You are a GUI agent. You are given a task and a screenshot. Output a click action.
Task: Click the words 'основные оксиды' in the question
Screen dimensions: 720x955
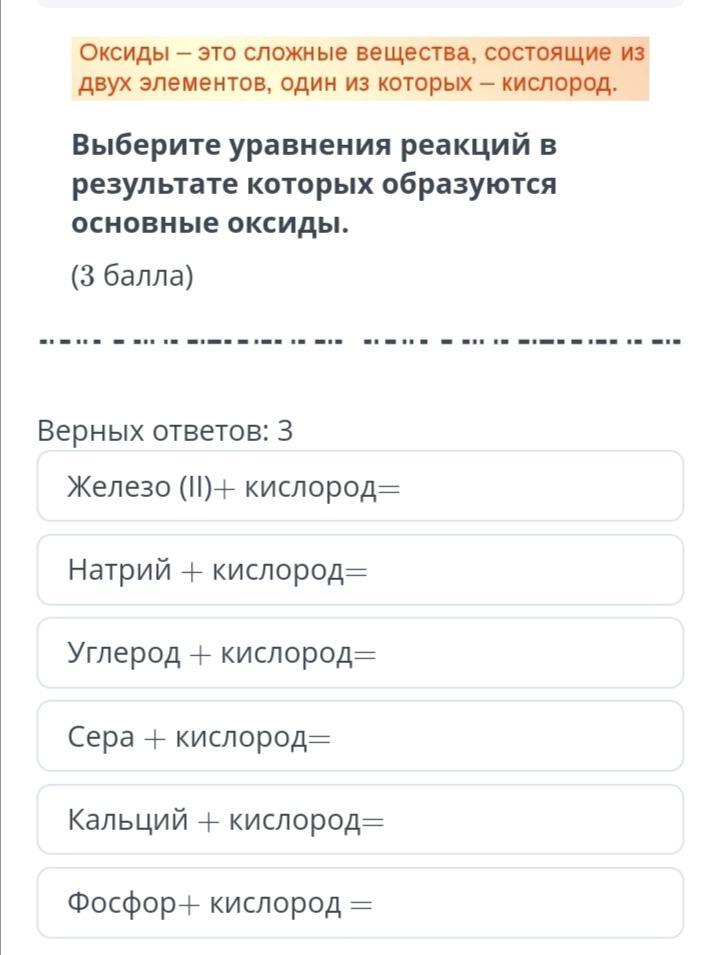pyautogui.click(x=210, y=224)
